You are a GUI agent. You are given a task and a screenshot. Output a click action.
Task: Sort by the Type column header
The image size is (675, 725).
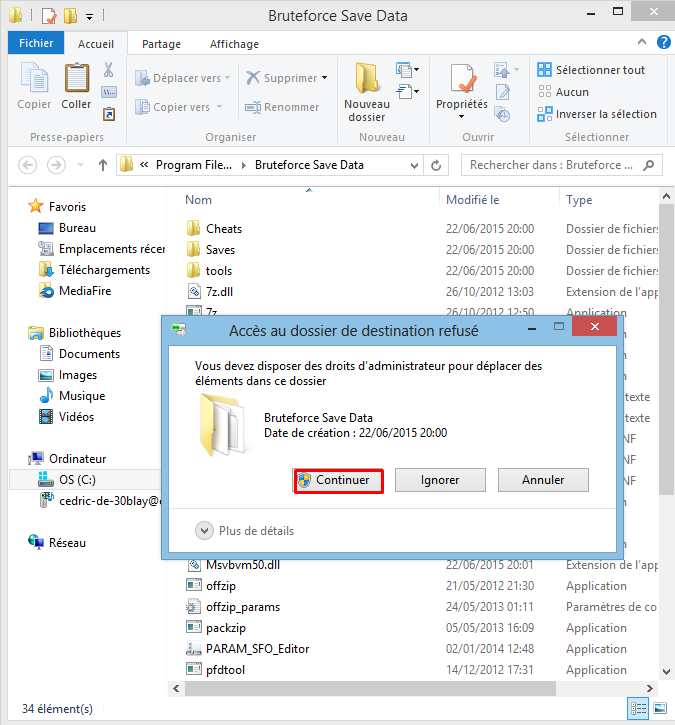coord(579,200)
